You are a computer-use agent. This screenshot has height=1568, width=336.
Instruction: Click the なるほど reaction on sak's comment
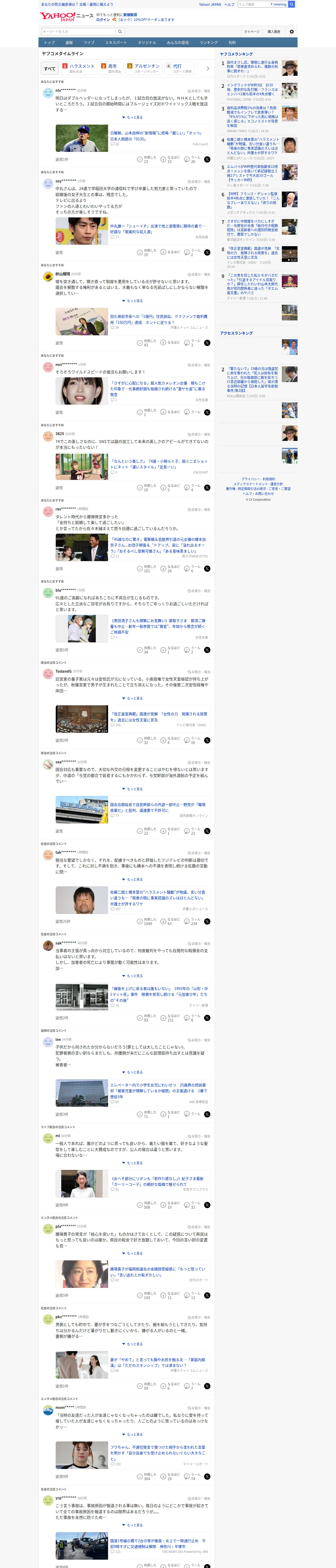pos(170,1018)
